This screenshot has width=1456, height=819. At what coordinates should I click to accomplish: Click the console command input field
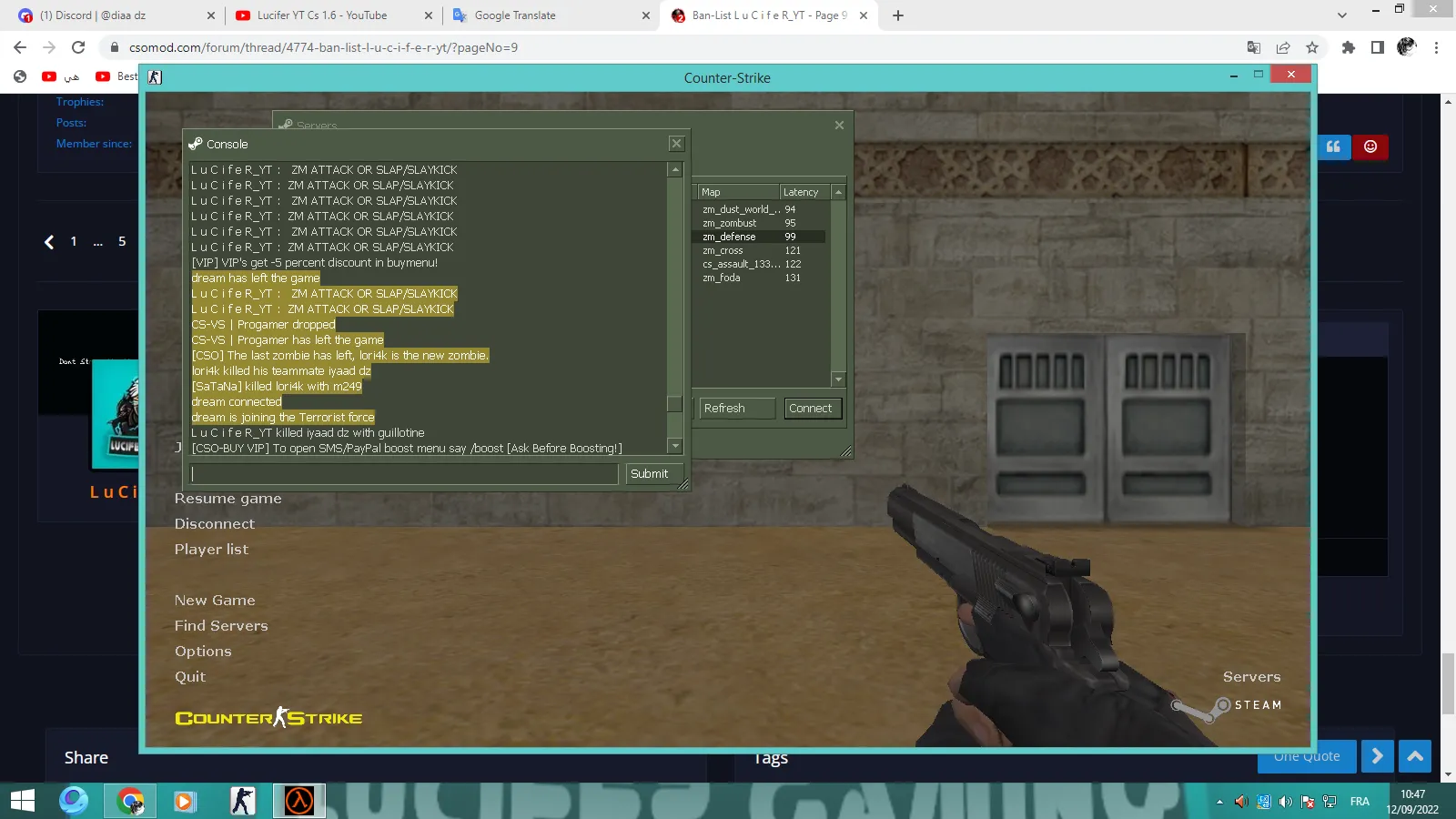404,474
